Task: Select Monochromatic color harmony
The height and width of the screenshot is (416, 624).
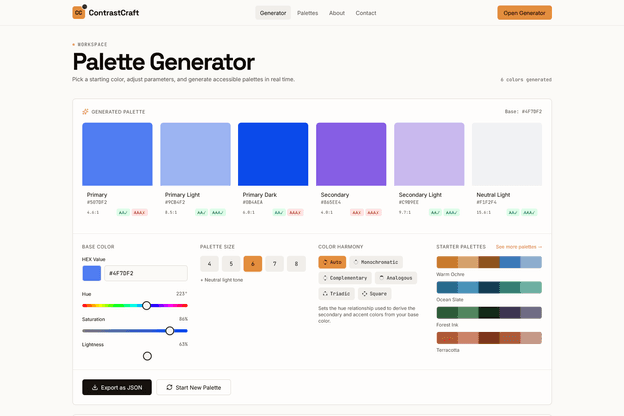Action: 376,262
